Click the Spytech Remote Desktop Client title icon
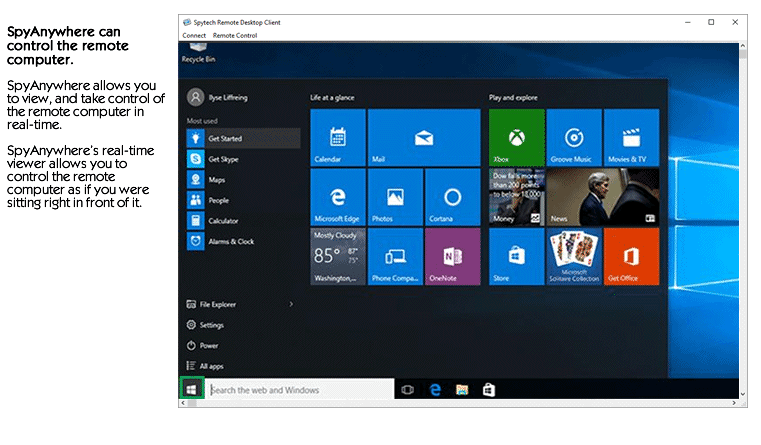Screen dimensions: 761x445 pyautogui.click(x=186, y=22)
